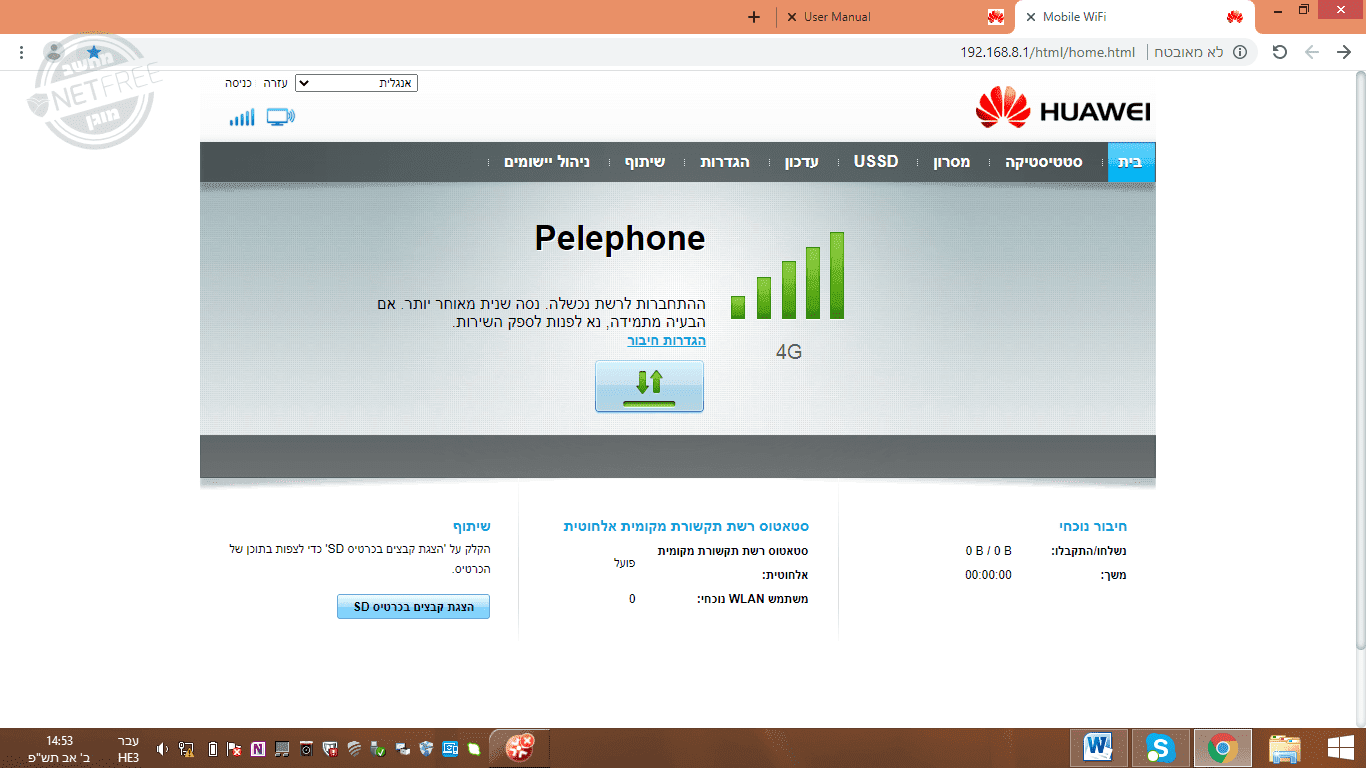Viewport: 1366px width, 768px height.
Task: Click the large green signal bars graphic
Action: (x=787, y=276)
